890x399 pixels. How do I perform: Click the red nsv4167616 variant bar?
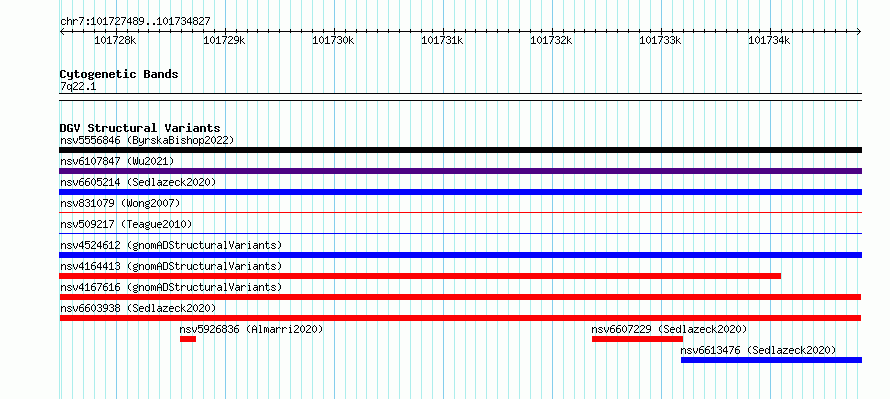(460, 297)
